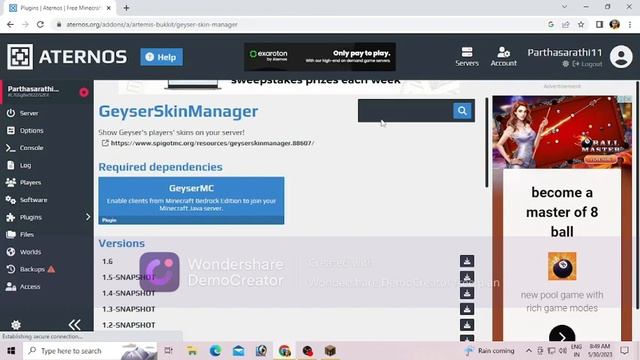Reload the browser page

coord(40,24)
